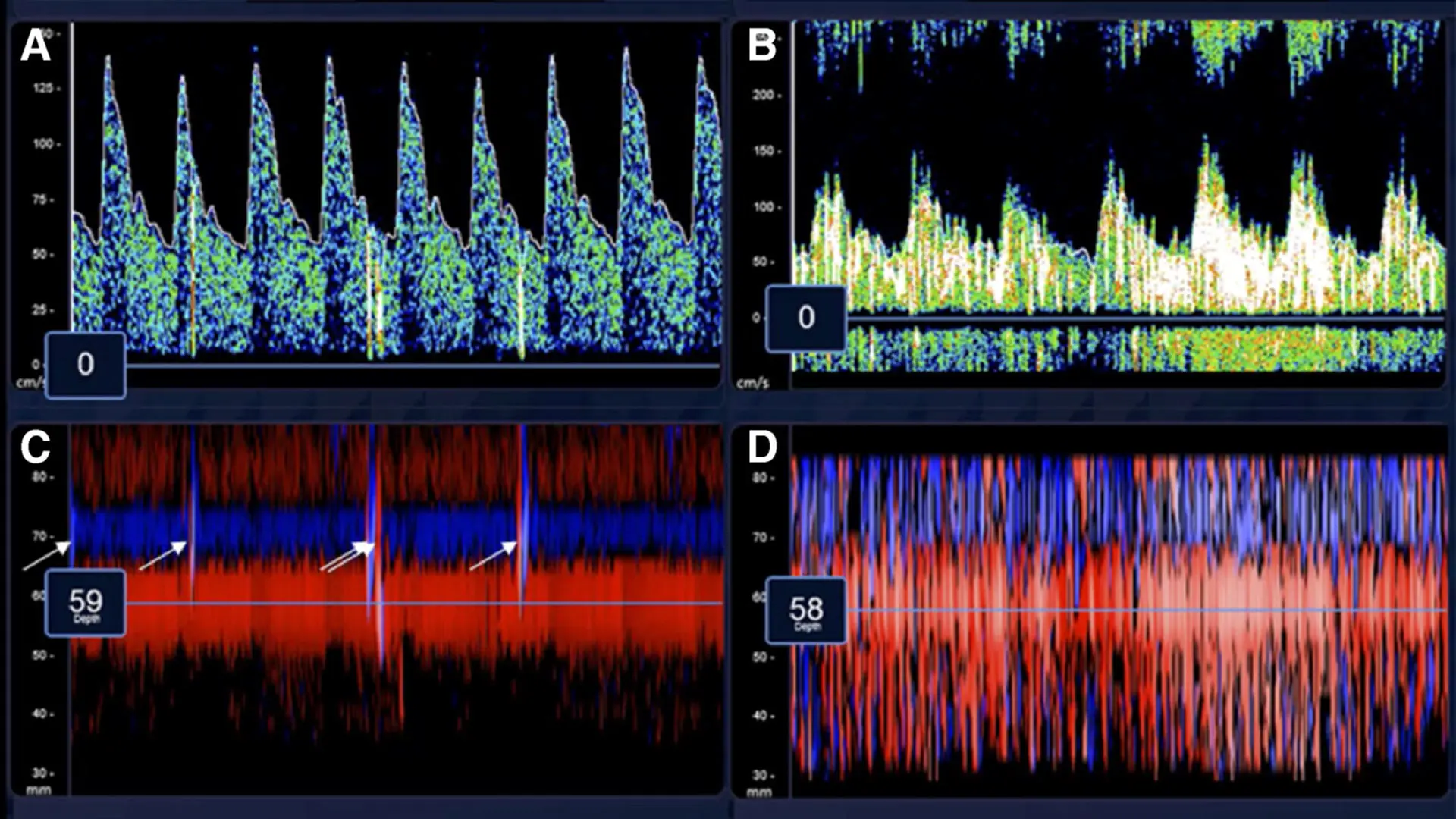The image size is (1456, 819).
Task: Select the 58 Depth indicator box
Action: pos(805,610)
